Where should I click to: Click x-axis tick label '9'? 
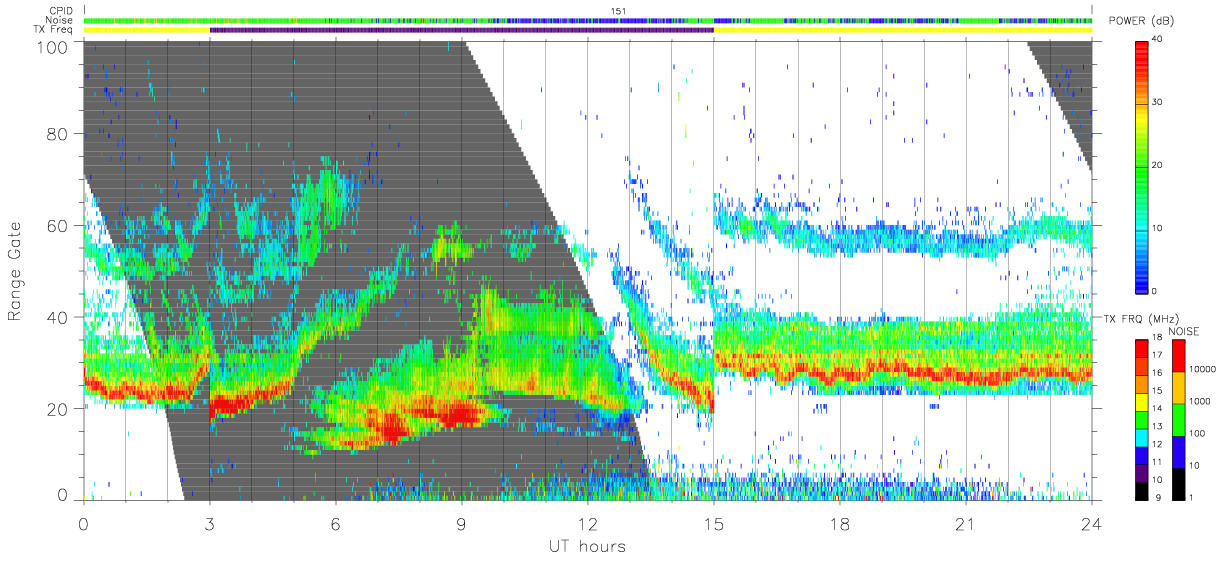click(461, 523)
